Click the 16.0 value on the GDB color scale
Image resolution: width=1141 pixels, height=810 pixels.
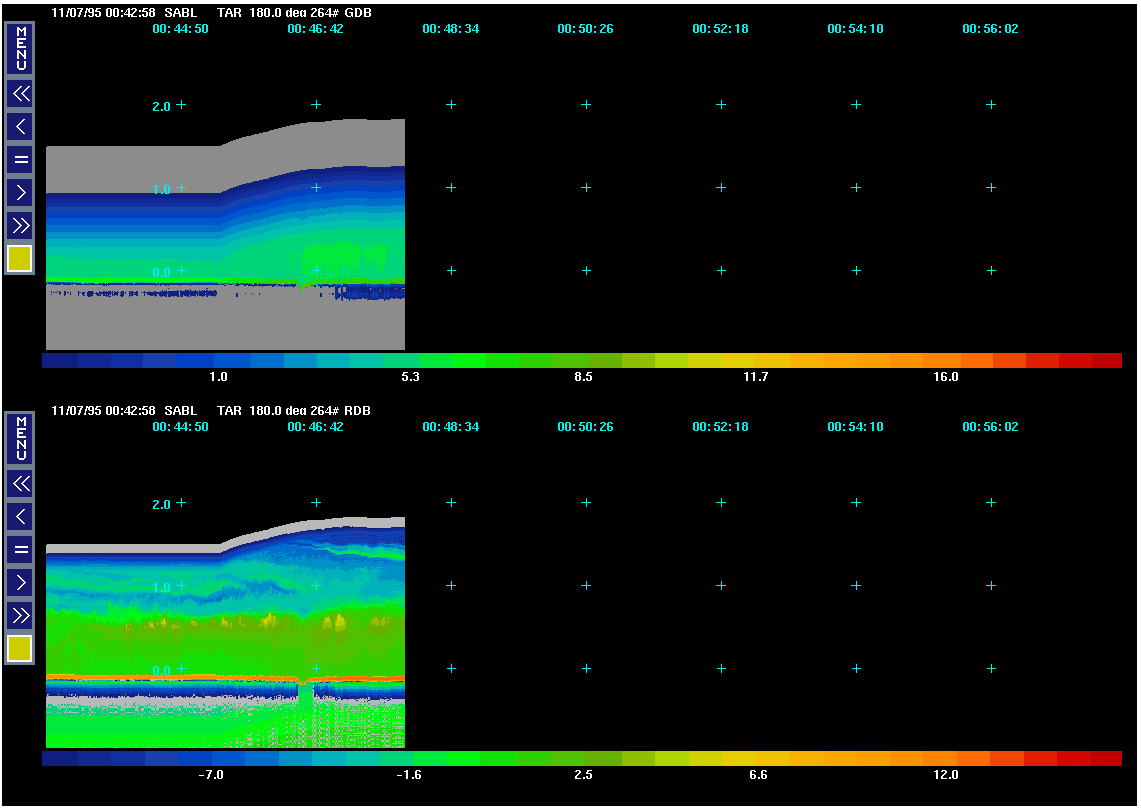pos(945,377)
